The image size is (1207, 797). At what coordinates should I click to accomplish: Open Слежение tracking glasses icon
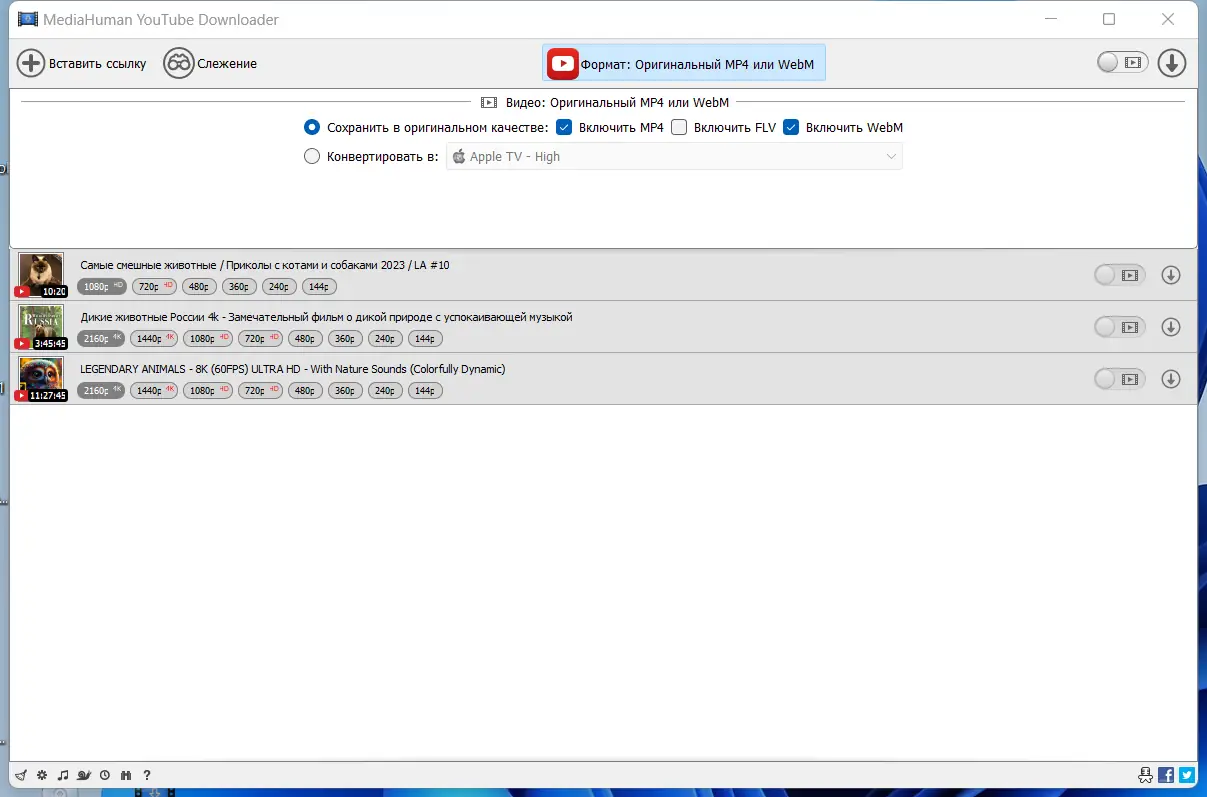pyautogui.click(x=178, y=63)
